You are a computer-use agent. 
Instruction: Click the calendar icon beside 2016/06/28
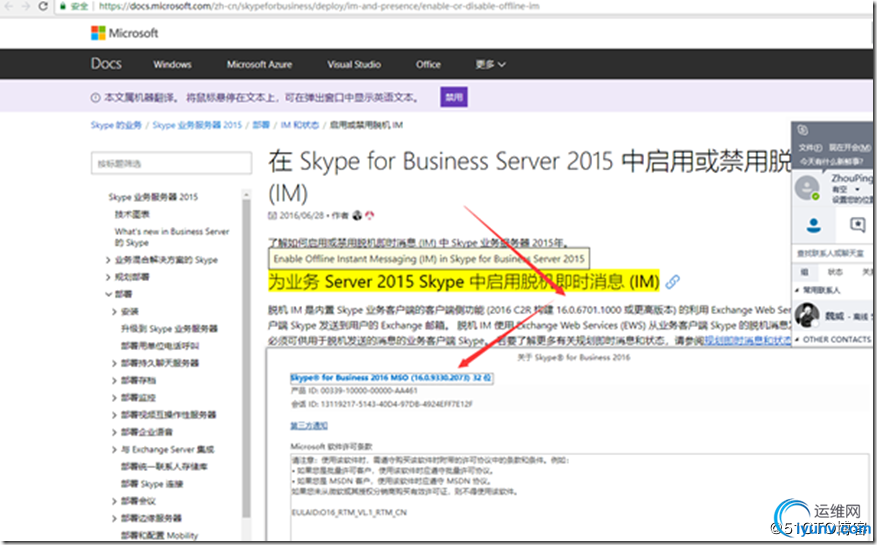[272, 215]
